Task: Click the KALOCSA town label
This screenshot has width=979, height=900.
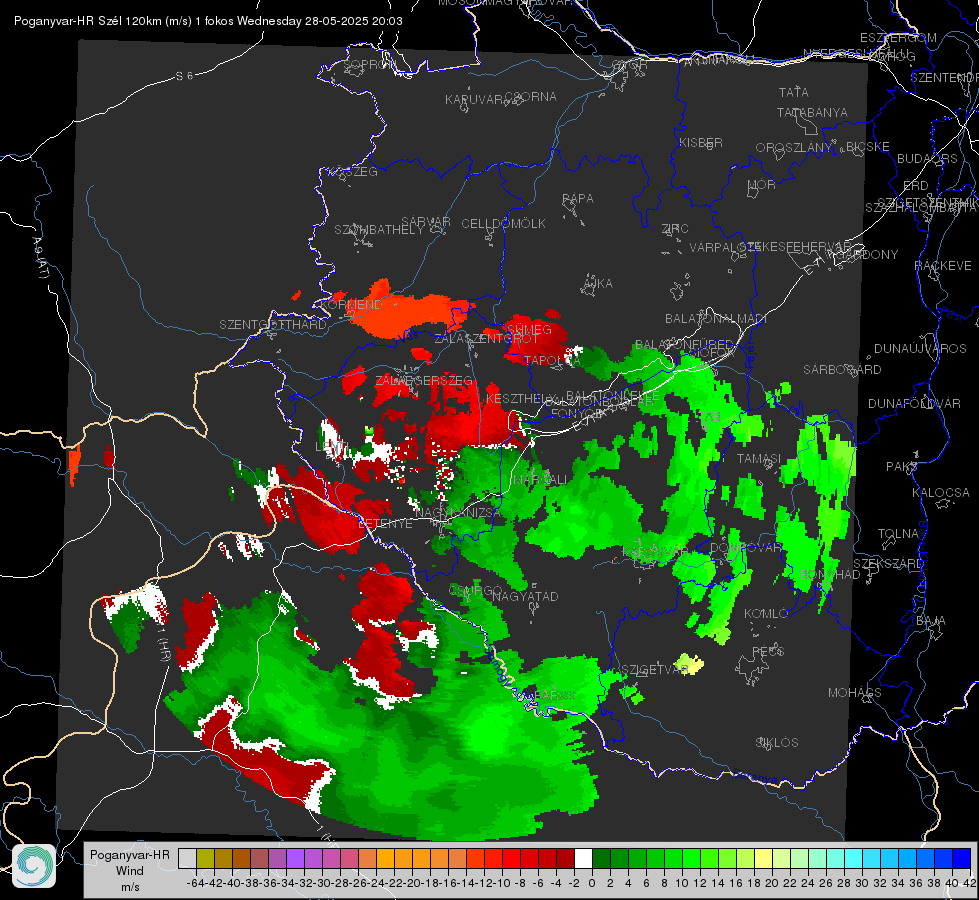Action: pos(941,493)
